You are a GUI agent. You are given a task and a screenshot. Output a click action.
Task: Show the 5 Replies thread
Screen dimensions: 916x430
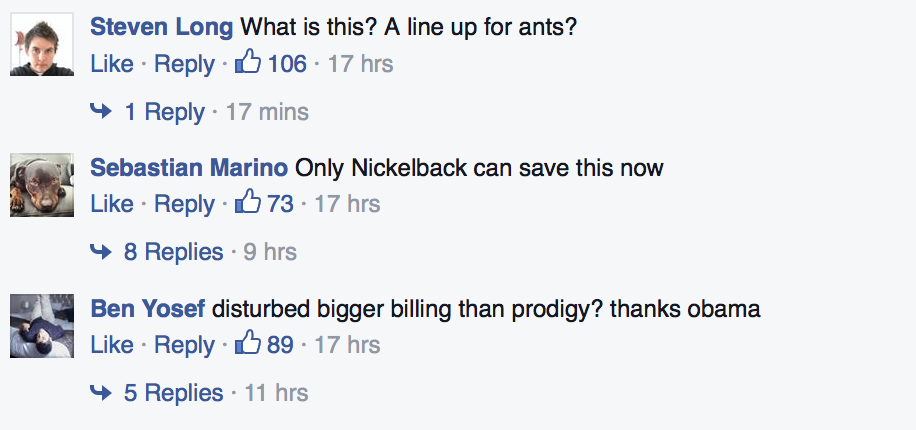pos(173,393)
